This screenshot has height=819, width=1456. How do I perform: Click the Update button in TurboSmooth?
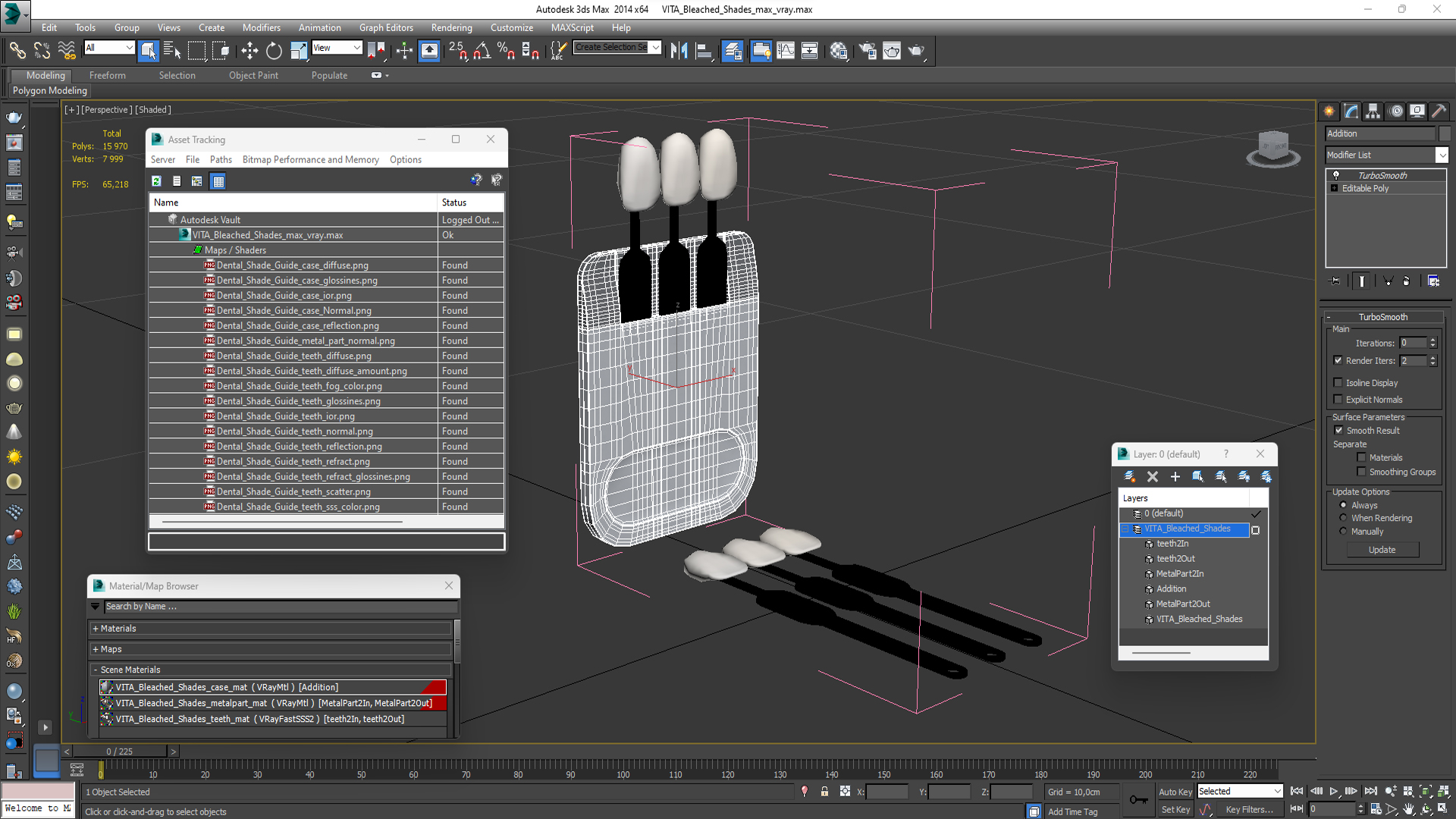tap(1382, 550)
